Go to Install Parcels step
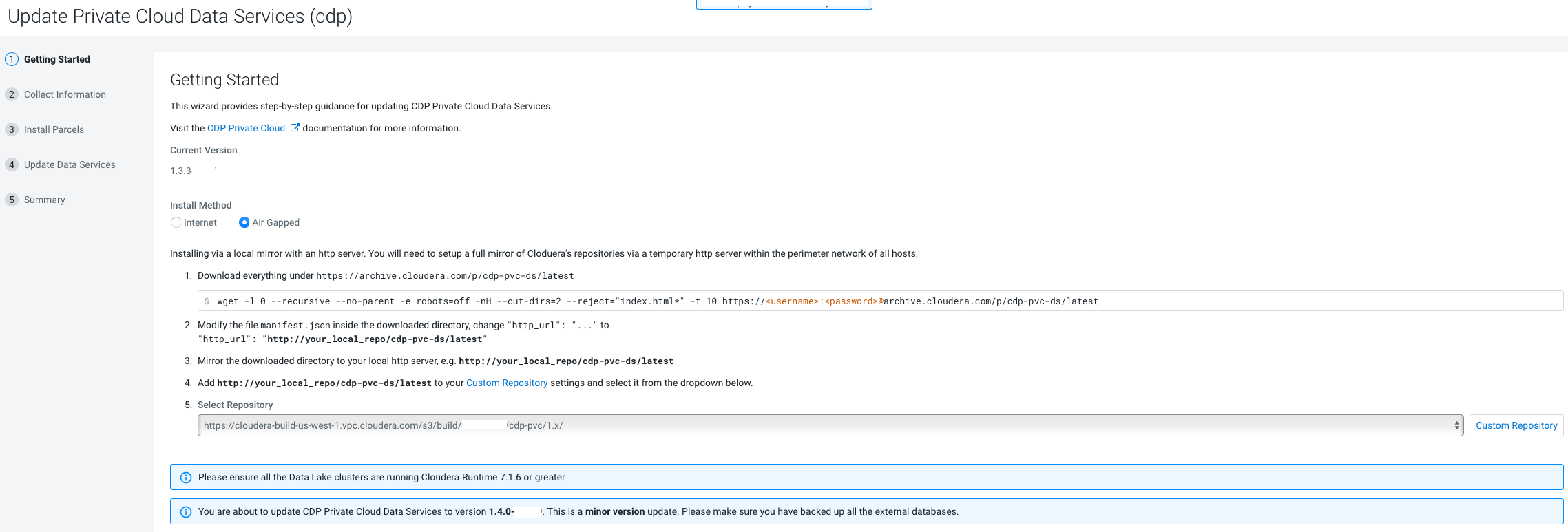This screenshot has height=532, width=1568. tap(54, 129)
